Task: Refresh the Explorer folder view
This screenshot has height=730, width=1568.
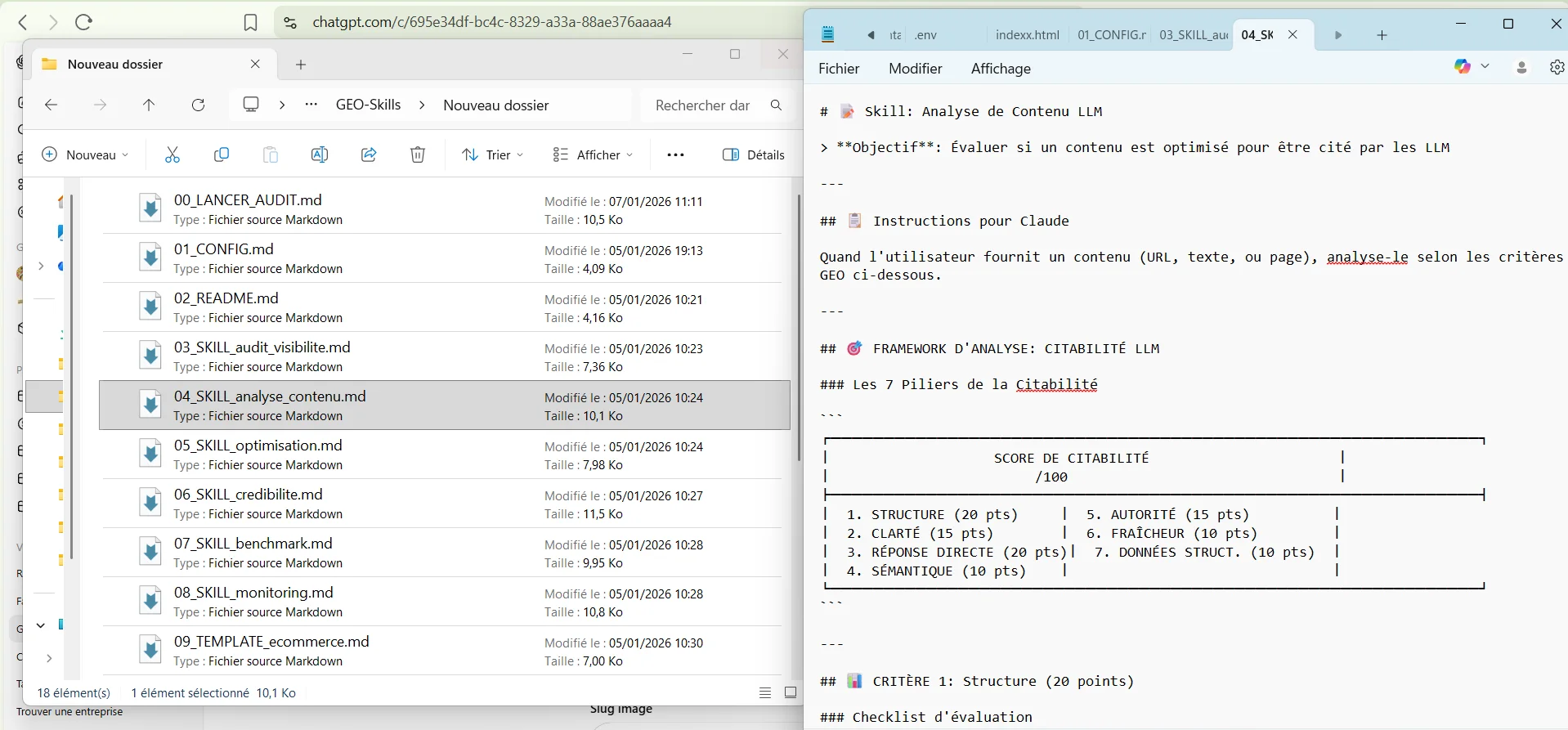Action: [198, 105]
